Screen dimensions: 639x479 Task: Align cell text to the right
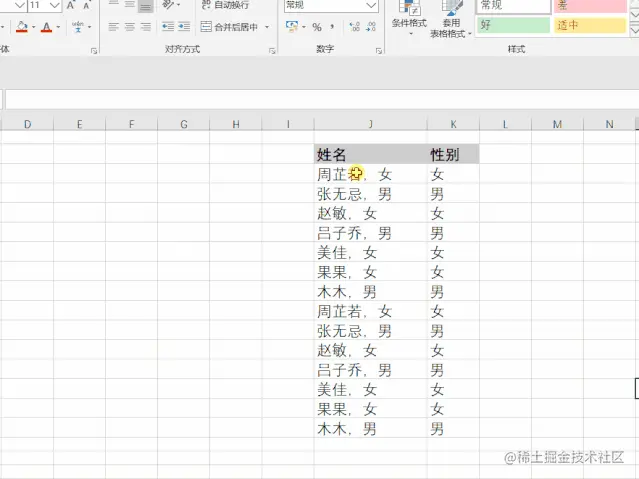click(x=145, y=27)
